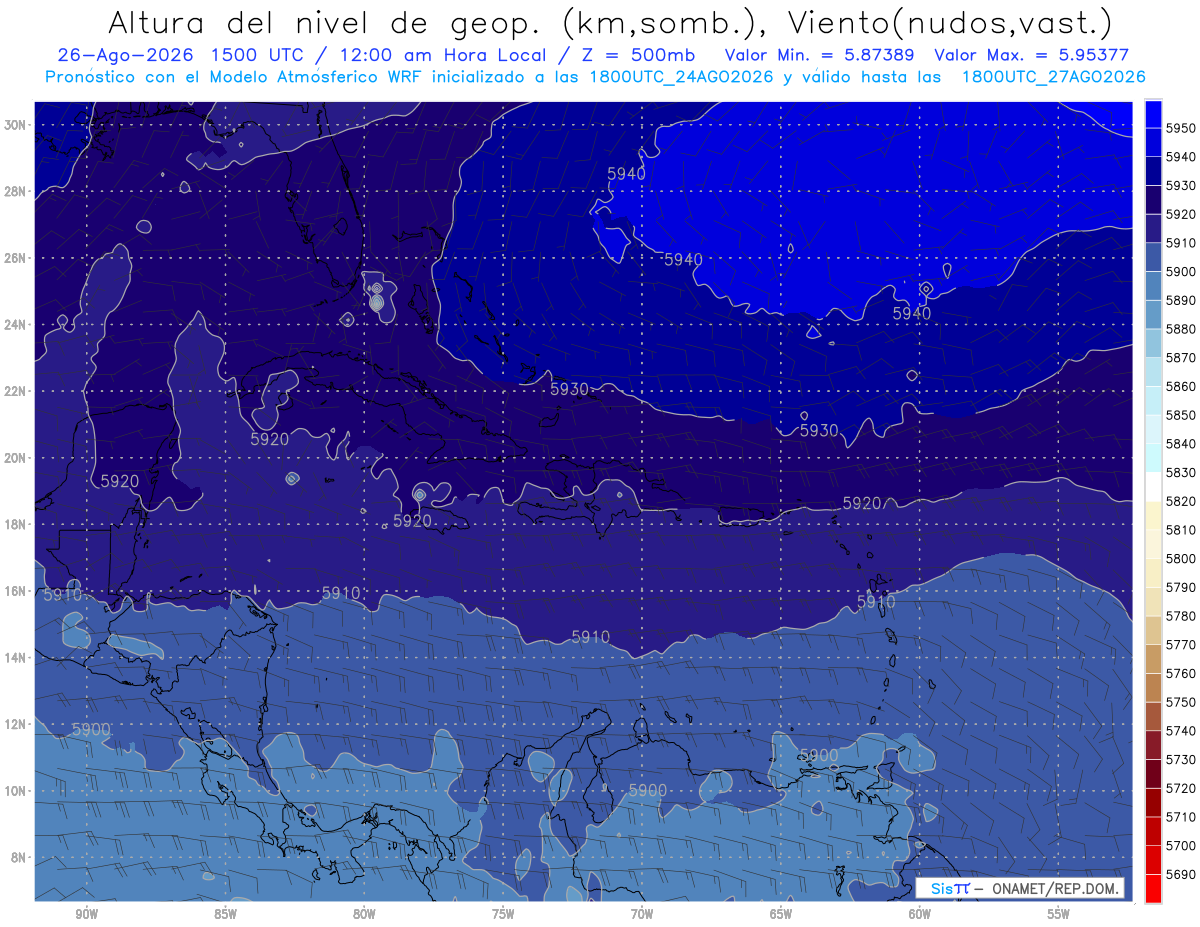Click the 65W longitude axis label

[781, 914]
